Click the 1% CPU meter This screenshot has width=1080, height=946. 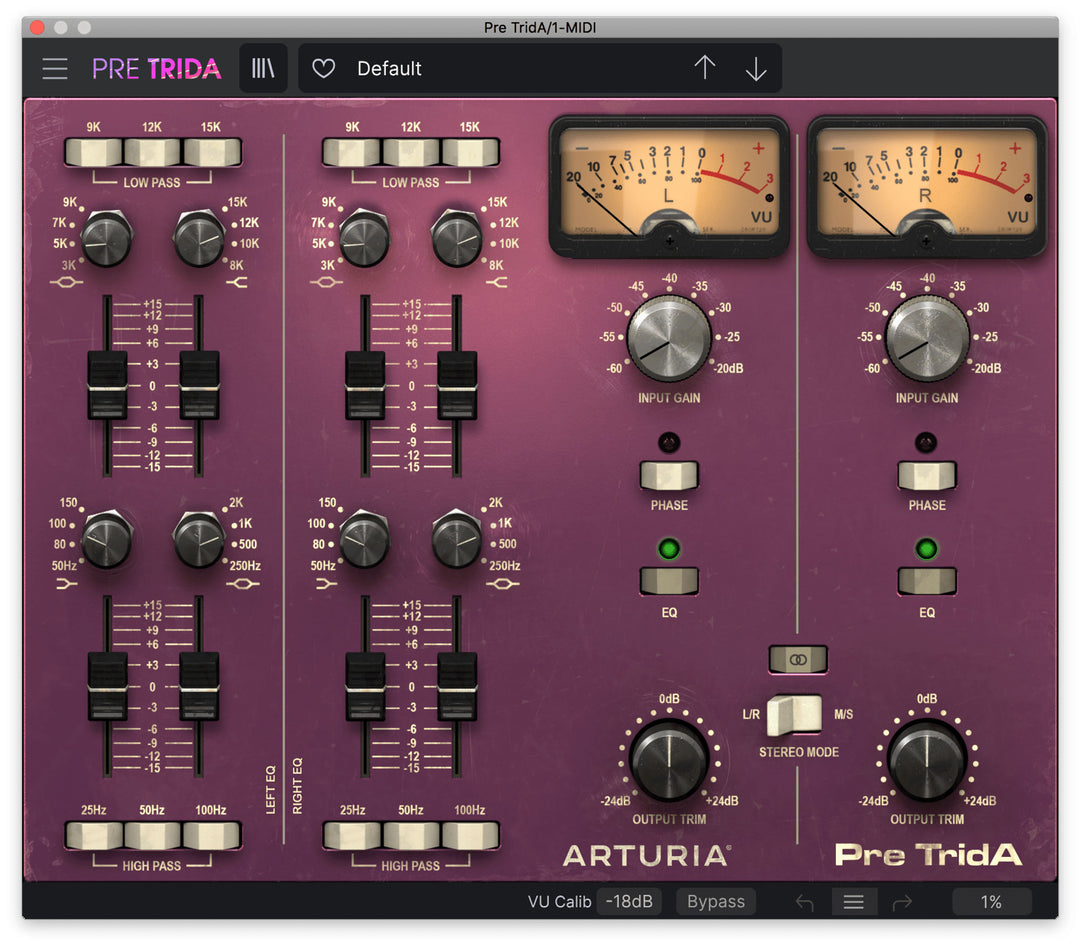pyautogui.click(x=991, y=901)
